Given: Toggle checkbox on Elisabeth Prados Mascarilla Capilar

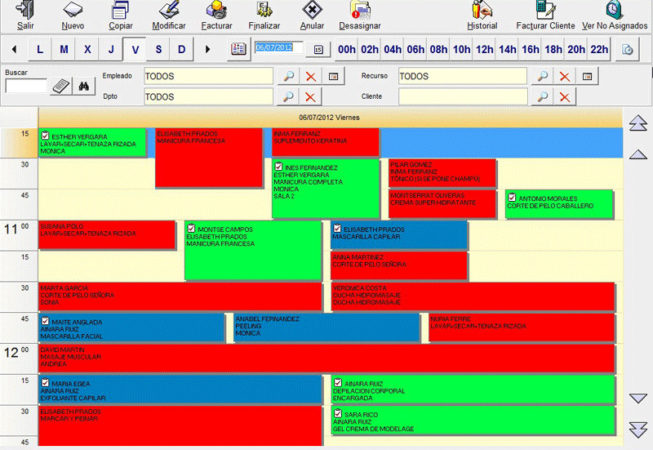Looking at the screenshot, I should [x=337, y=228].
